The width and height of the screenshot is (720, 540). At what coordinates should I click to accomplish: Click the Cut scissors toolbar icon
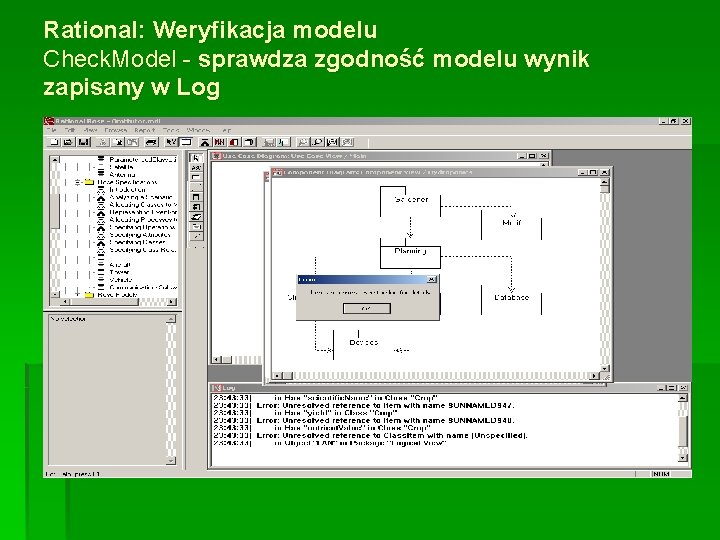[104, 142]
